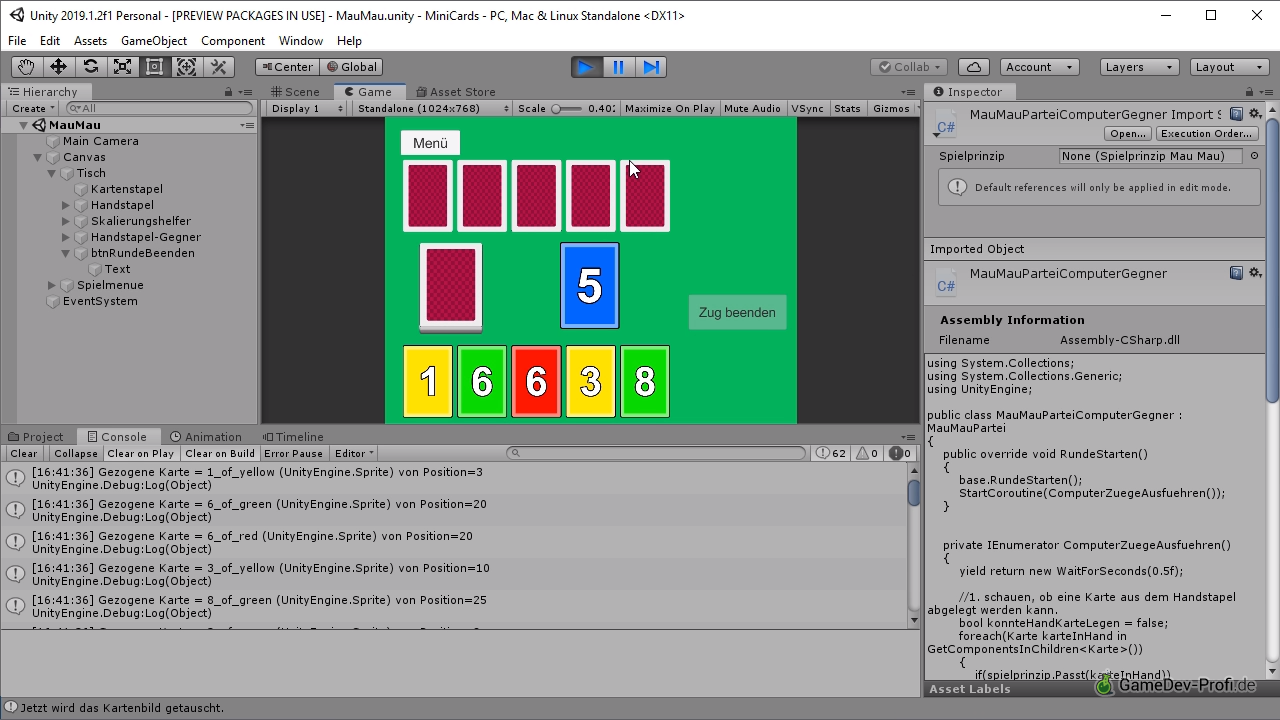
Task: Expand the Spielmenue object
Action: 52,285
